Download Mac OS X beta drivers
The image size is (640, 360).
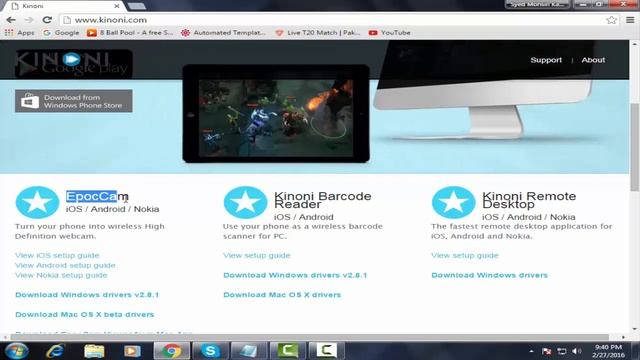[84, 314]
